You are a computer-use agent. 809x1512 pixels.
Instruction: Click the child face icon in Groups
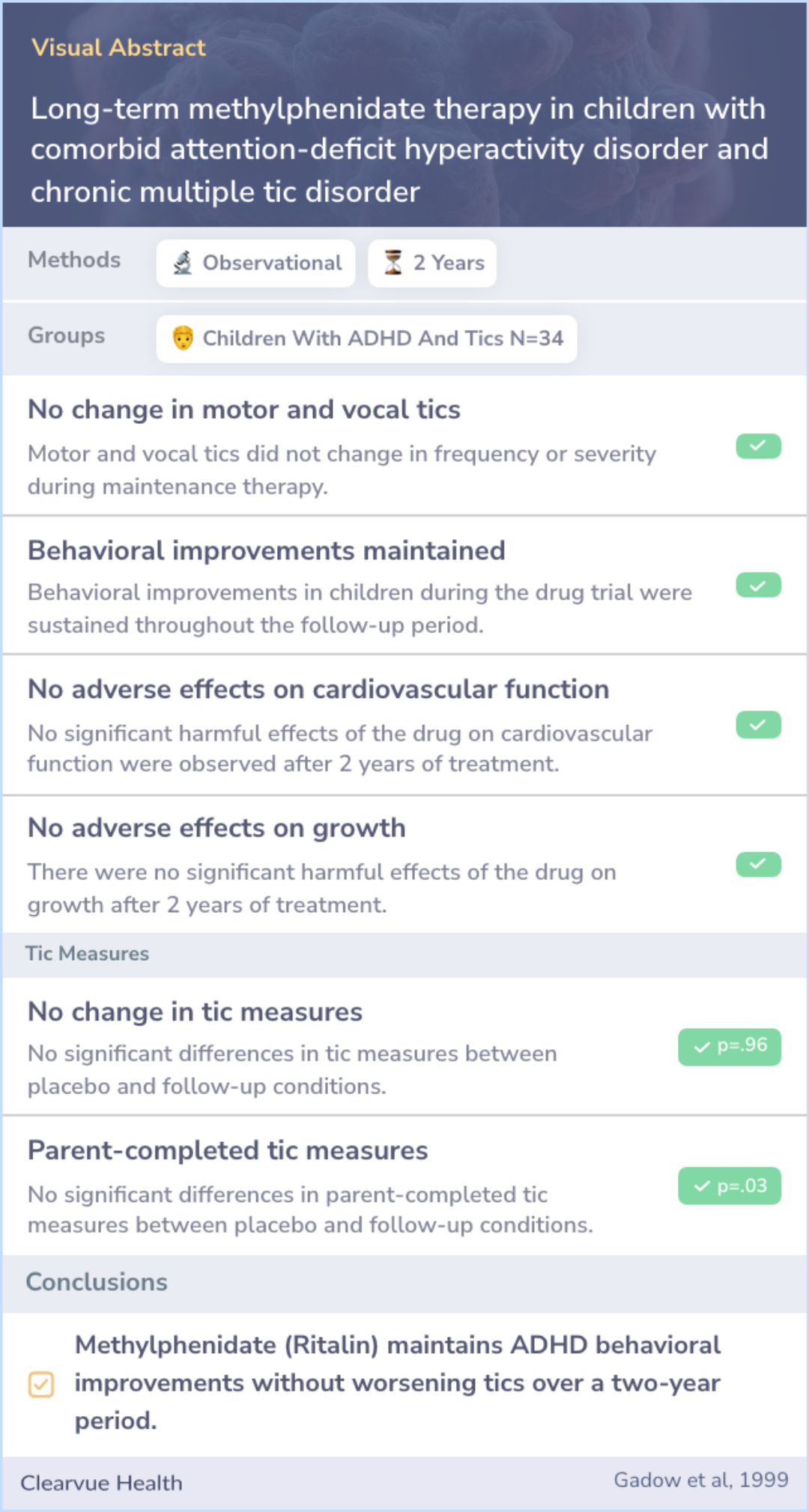(183, 338)
